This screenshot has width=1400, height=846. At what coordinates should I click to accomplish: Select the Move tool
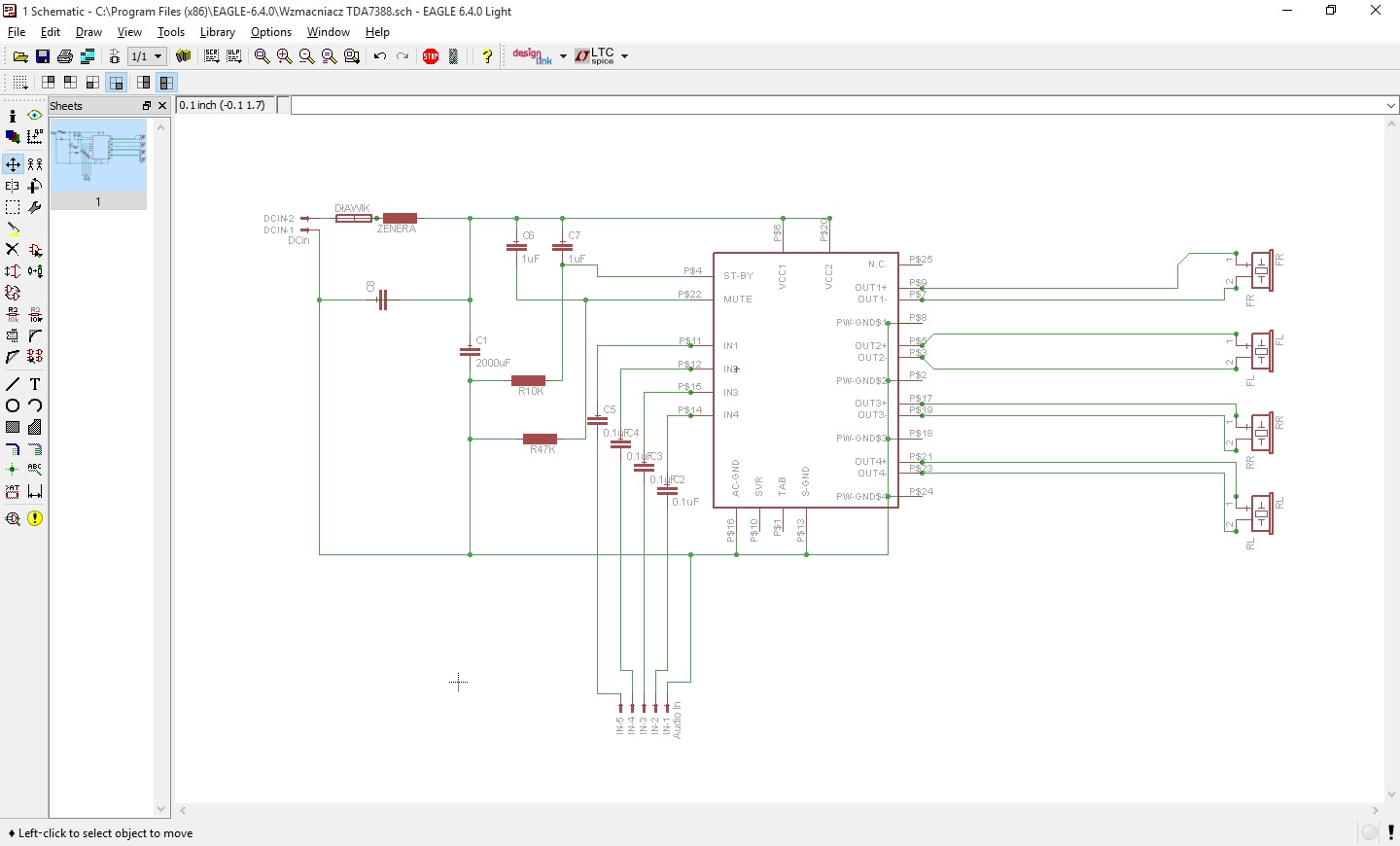(13, 164)
